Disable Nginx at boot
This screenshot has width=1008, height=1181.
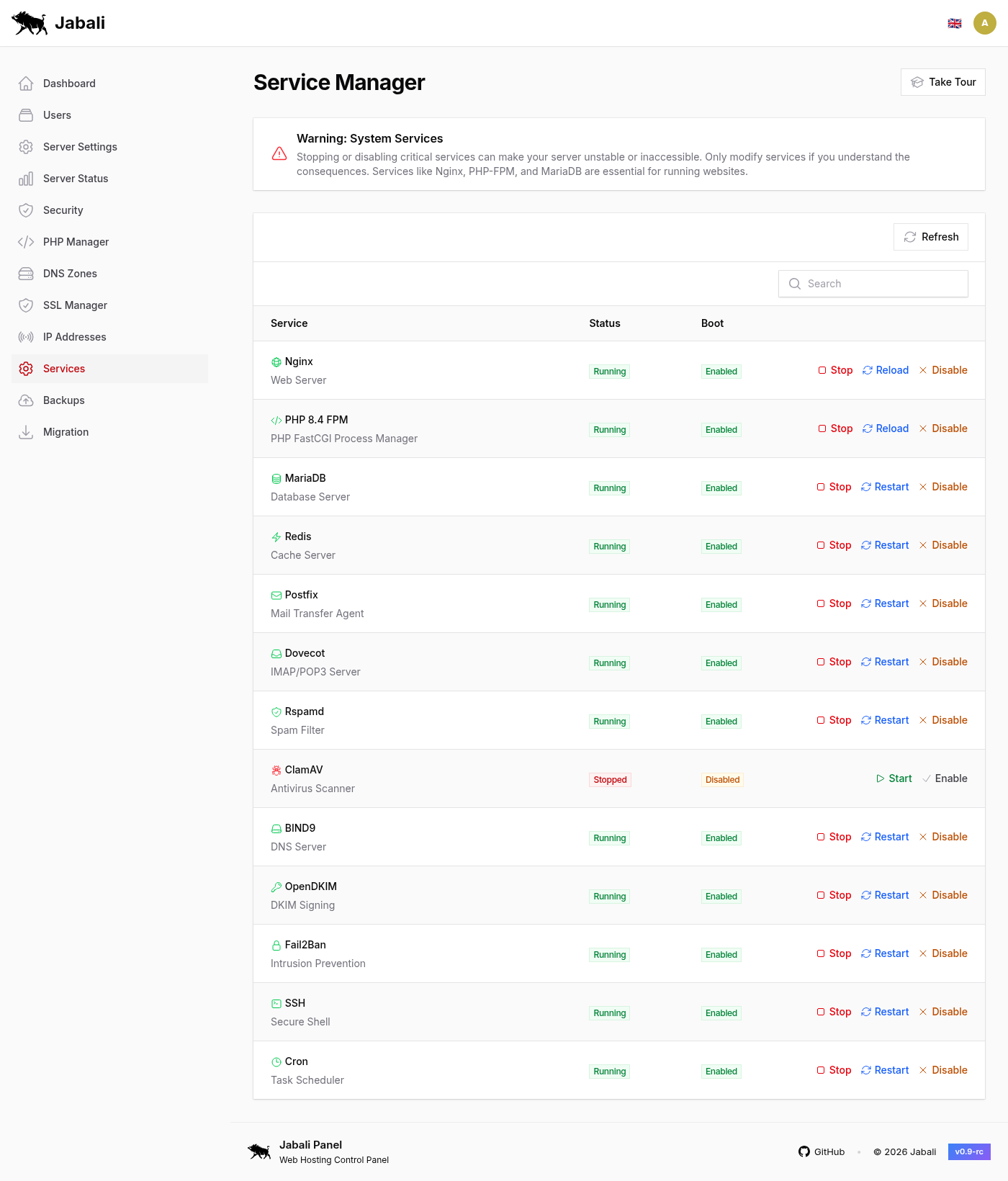point(943,370)
